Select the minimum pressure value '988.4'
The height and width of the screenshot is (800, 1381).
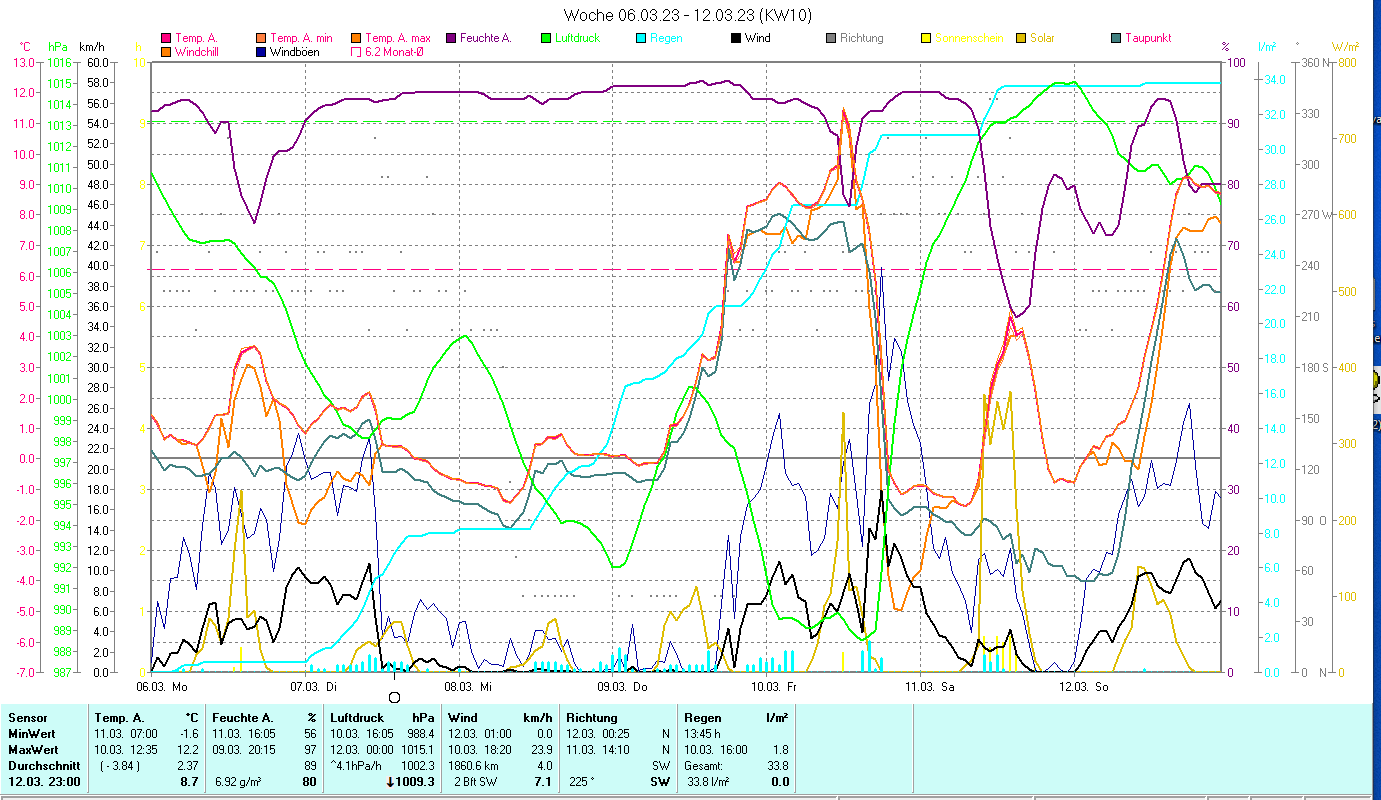(x=419, y=734)
